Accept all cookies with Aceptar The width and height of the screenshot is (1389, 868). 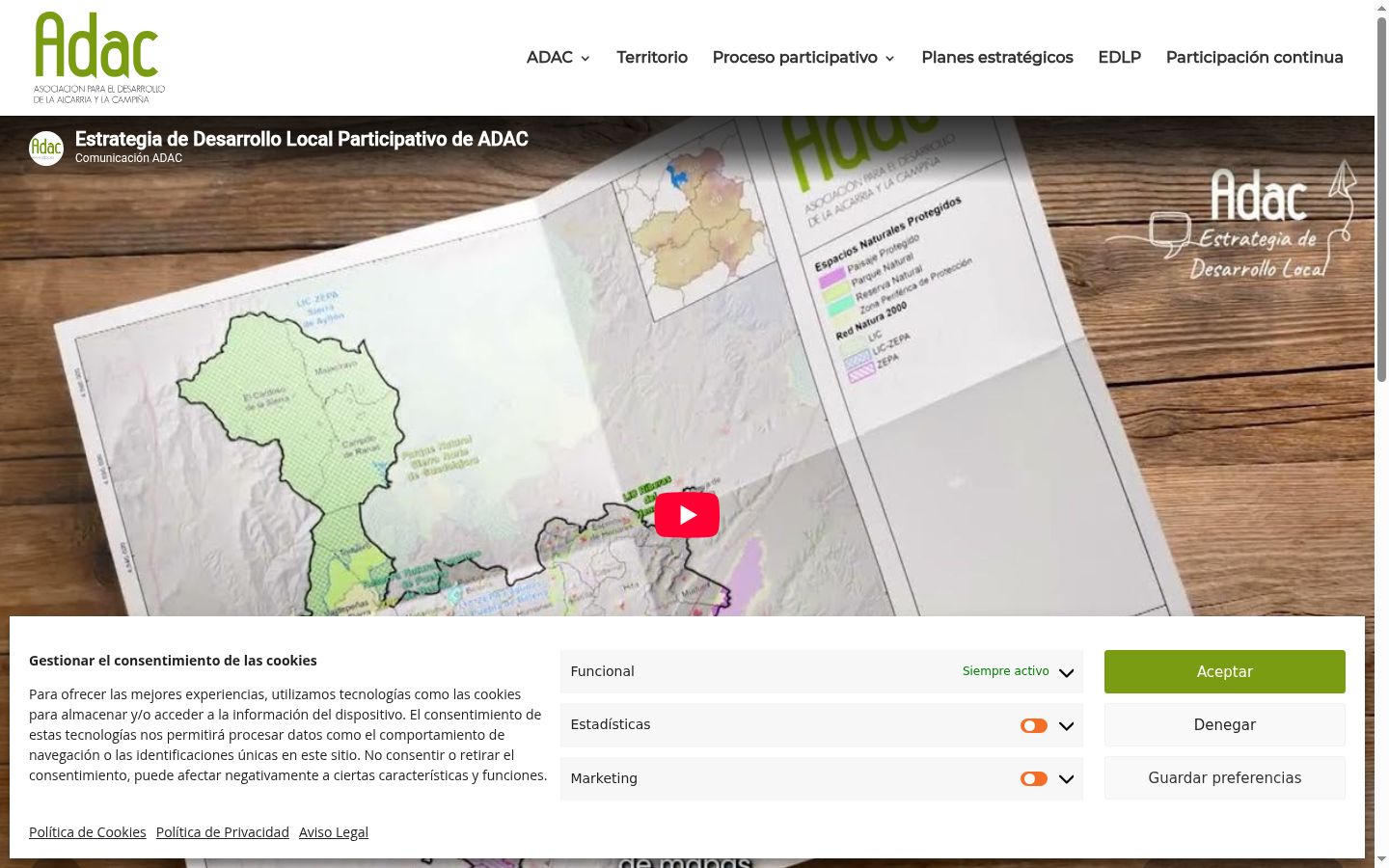pos(1225,671)
